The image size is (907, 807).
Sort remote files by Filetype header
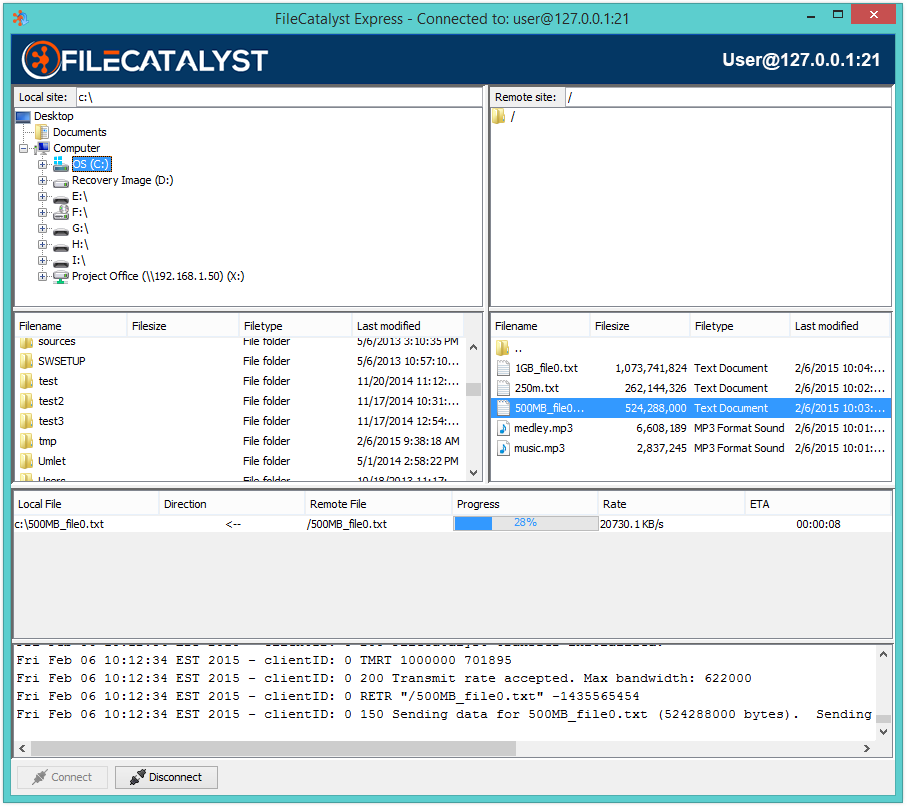click(x=740, y=326)
